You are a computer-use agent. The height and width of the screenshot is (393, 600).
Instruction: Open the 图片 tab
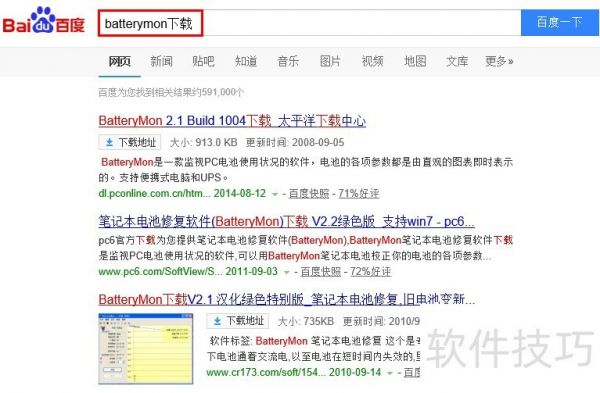click(330, 61)
